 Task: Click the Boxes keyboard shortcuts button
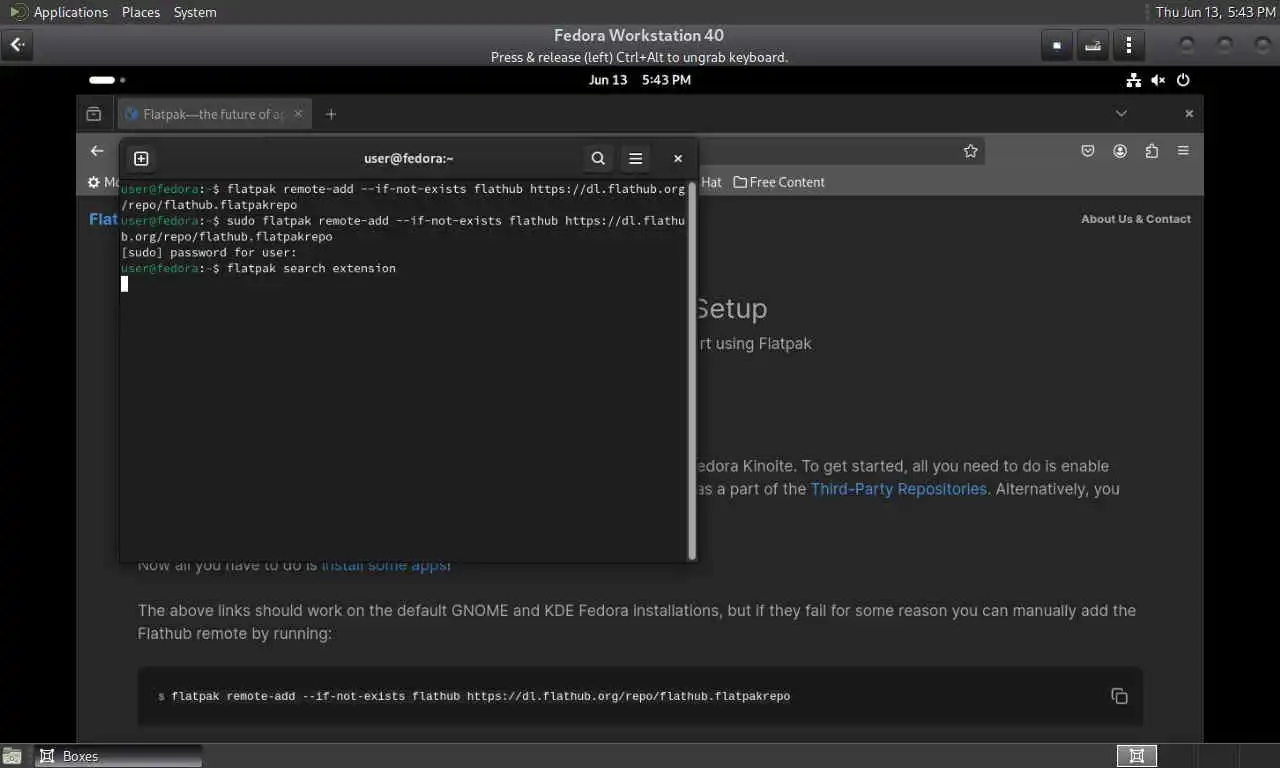pos(1093,45)
